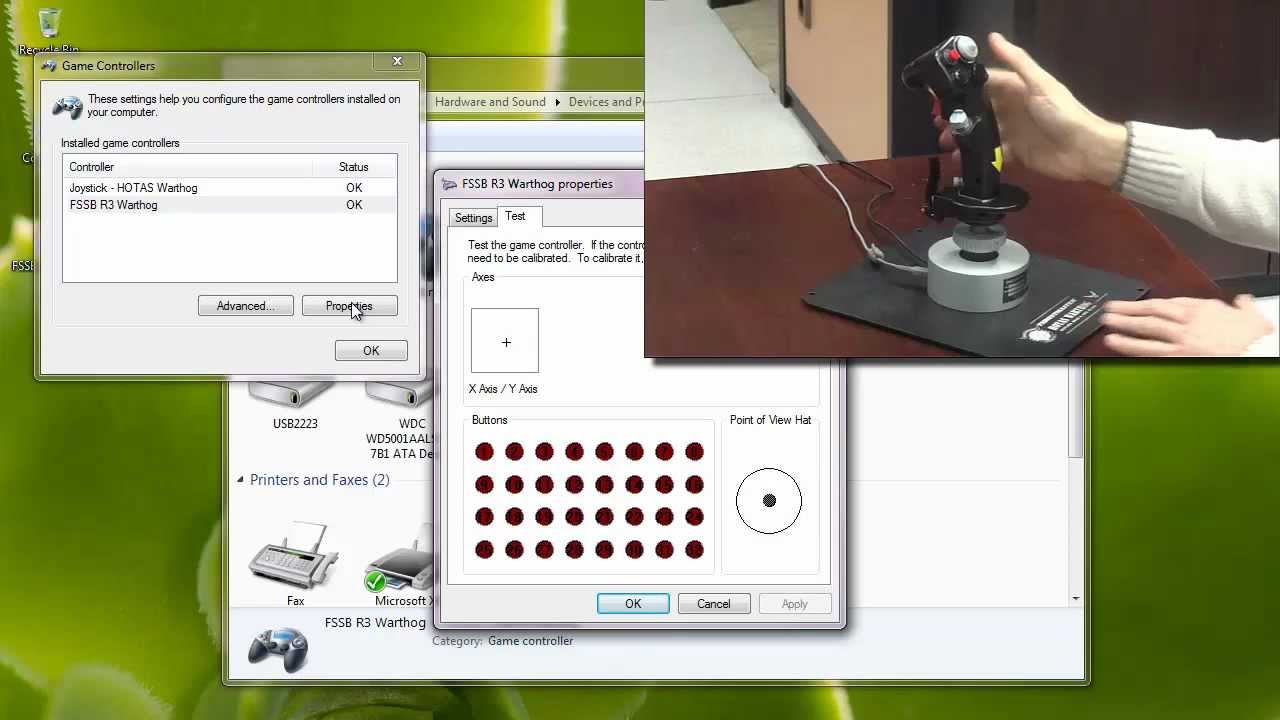Click button indicator 16 in Buttons group

[x=694, y=485]
